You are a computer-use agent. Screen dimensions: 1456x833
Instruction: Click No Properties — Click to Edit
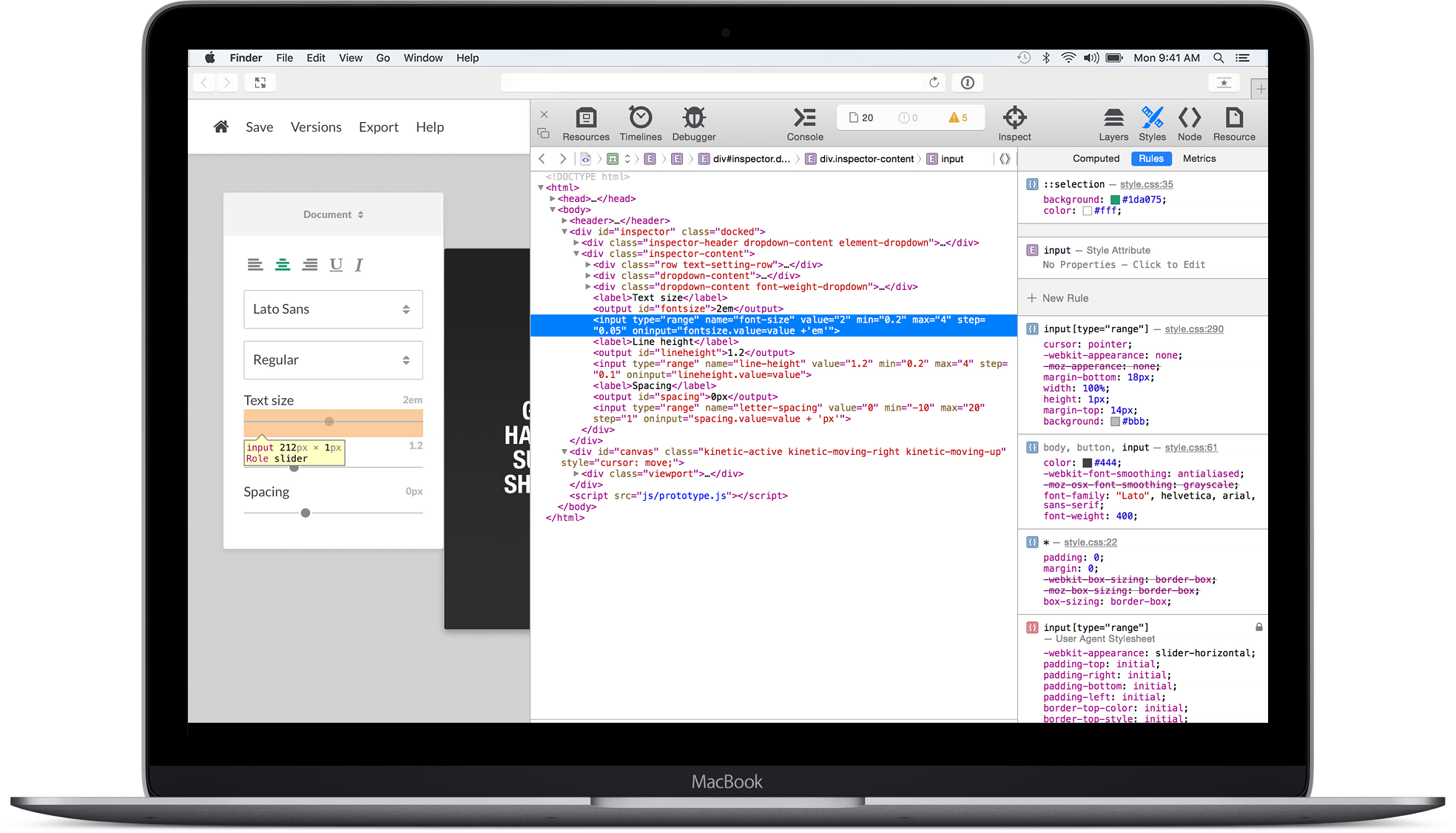pyautogui.click(x=1124, y=265)
